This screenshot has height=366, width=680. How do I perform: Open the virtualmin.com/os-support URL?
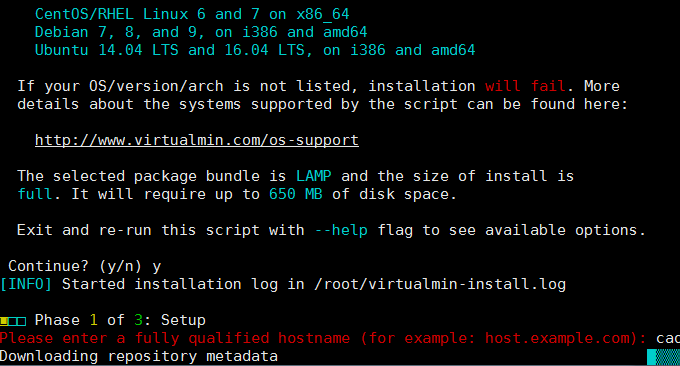click(x=196, y=141)
